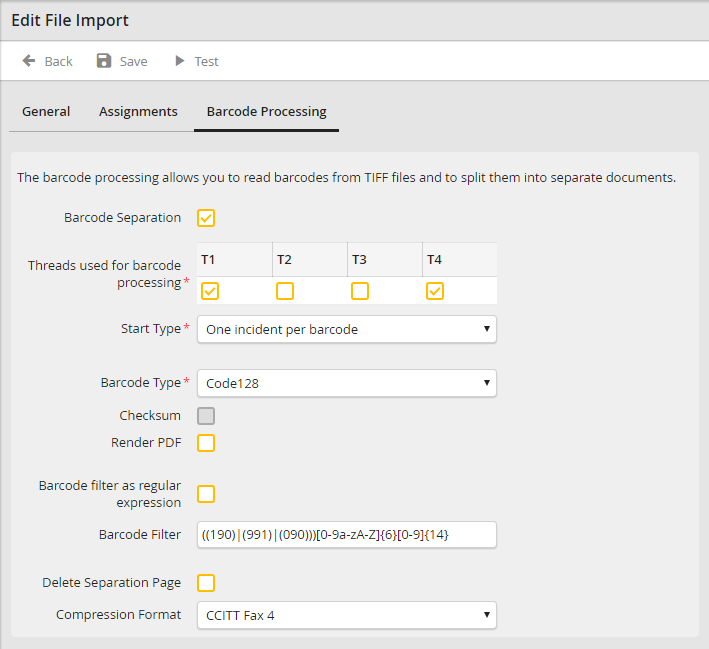The width and height of the screenshot is (709, 649).
Task: Click the Checksum label
Action: (x=150, y=415)
